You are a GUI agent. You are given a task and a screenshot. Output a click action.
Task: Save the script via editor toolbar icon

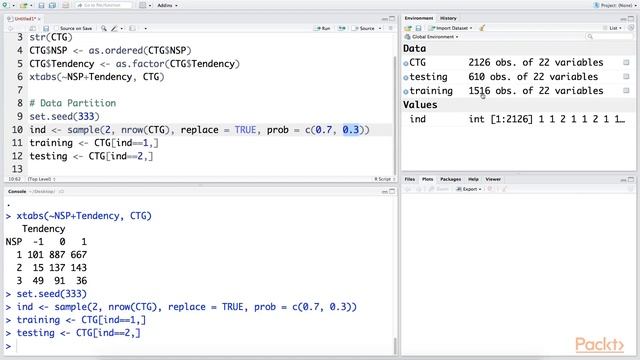tap(46, 28)
